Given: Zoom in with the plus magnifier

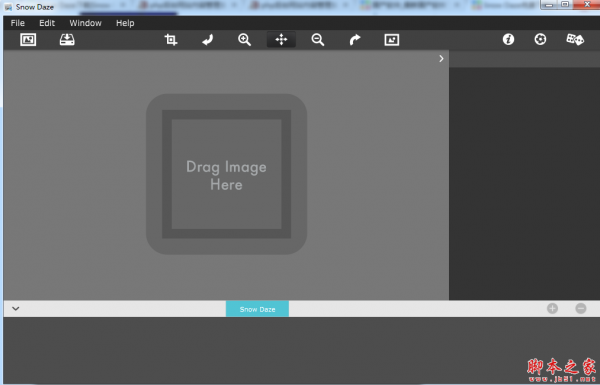Looking at the screenshot, I should [244, 39].
